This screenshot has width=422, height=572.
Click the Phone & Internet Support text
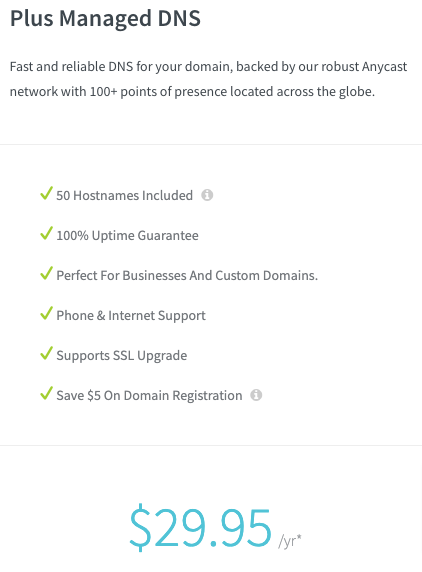(131, 316)
